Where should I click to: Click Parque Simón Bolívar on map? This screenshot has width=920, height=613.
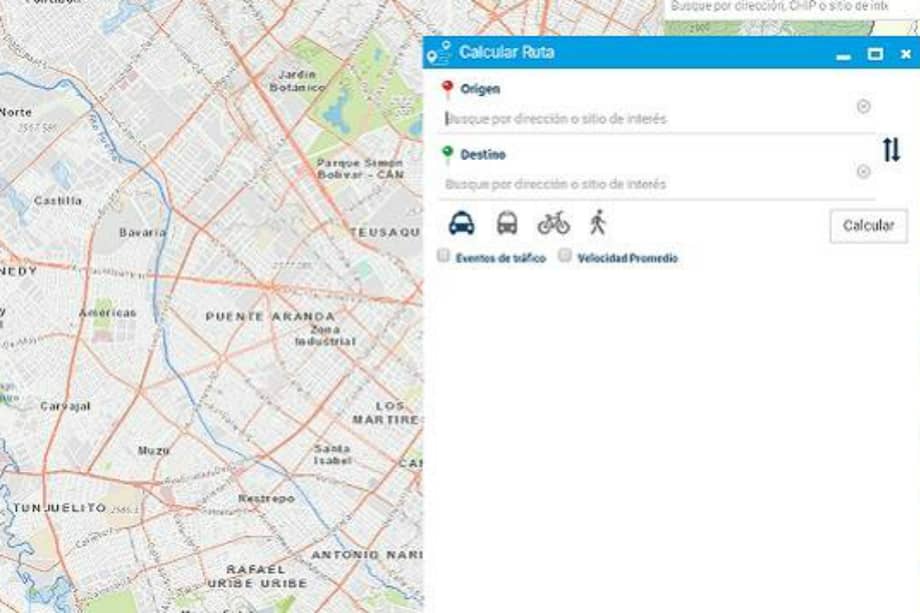coord(359,168)
